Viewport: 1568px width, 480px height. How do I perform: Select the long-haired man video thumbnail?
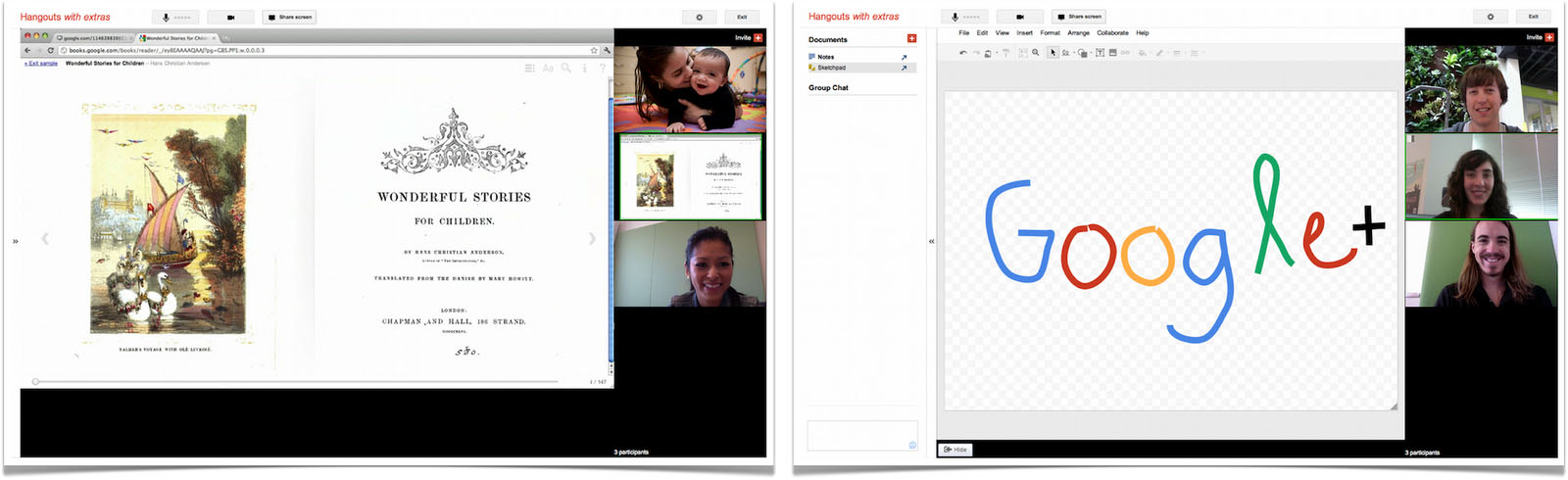(x=1481, y=264)
